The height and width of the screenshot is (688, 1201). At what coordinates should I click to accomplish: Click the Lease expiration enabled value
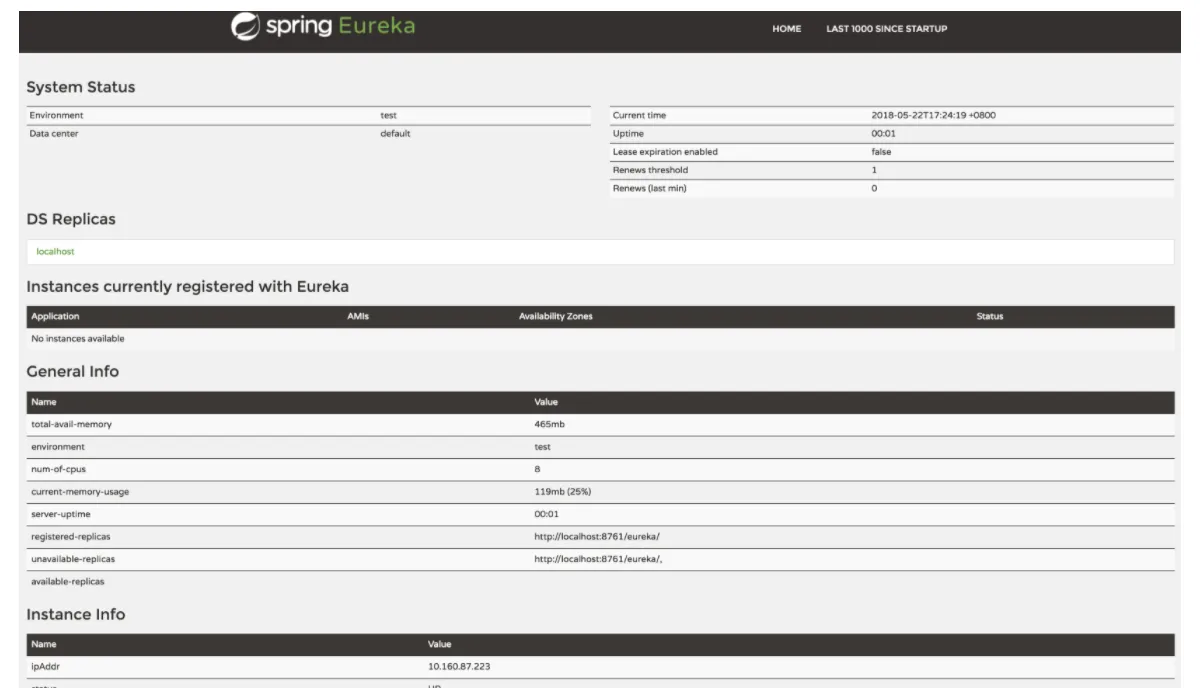[881, 152]
